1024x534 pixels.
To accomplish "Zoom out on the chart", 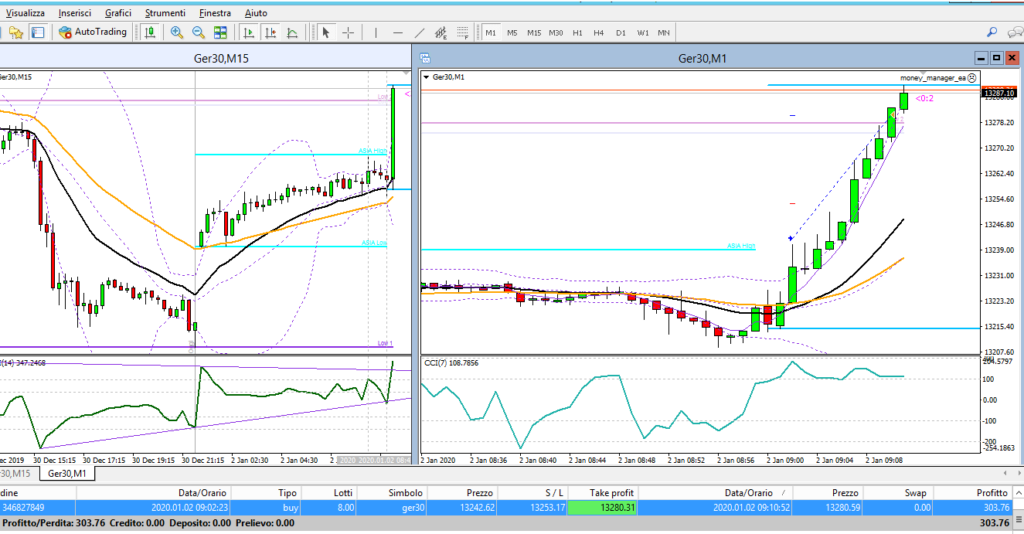I will pyautogui.click(x=199, y=32).
